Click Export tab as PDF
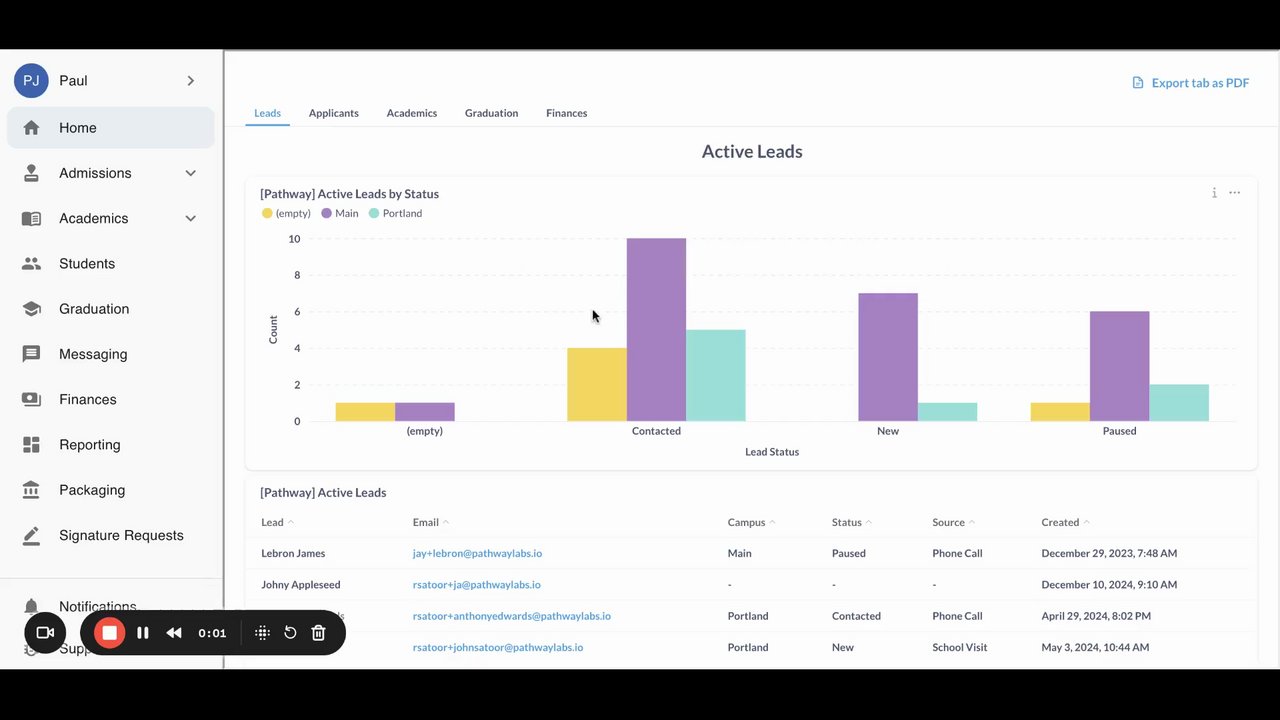The width and height of the screenshot is (1280, 720). click(x=1190, y=83)
